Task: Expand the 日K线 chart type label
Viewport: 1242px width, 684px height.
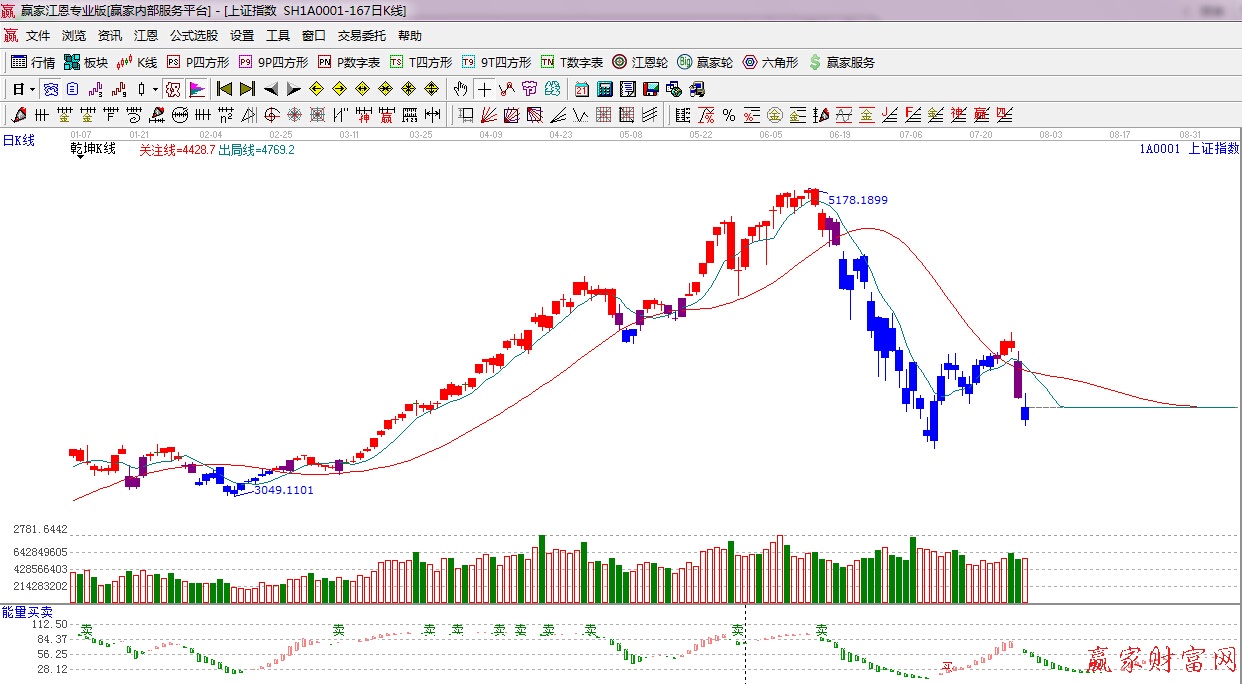Action: [18, 141]
